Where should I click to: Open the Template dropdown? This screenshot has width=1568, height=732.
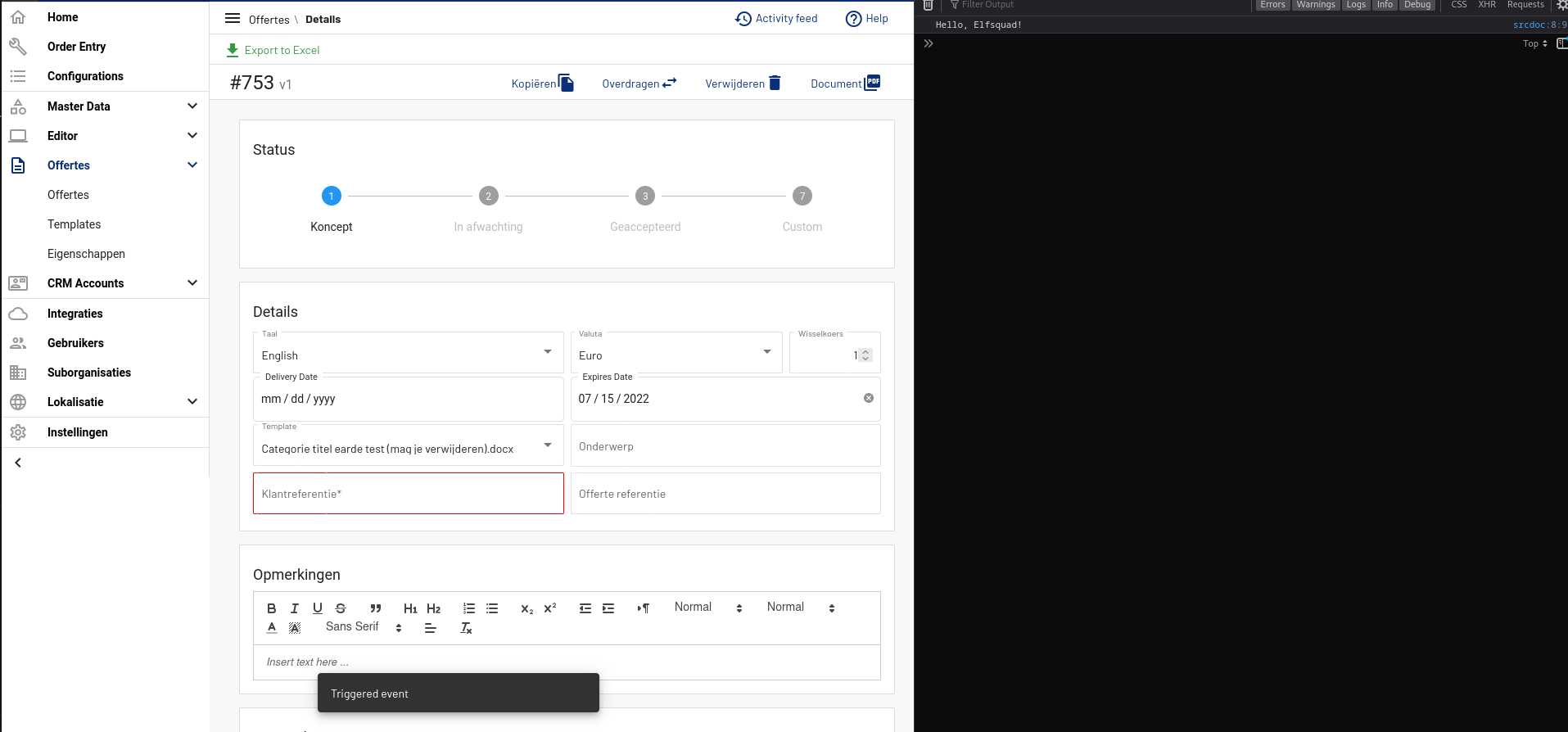click(409, 445)
